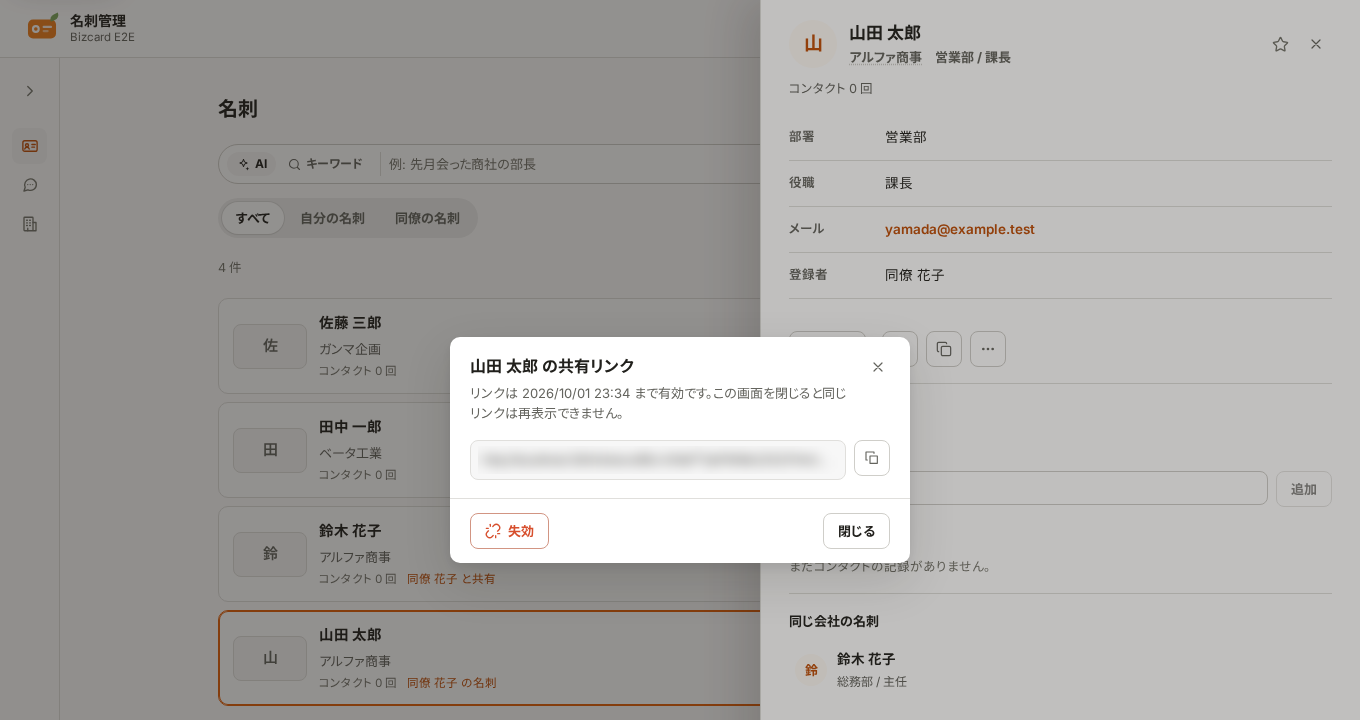Screen dimensions: 1360x720
Task: Select the すべて tab
Action: pyautogui.click(x=253, y=218)
